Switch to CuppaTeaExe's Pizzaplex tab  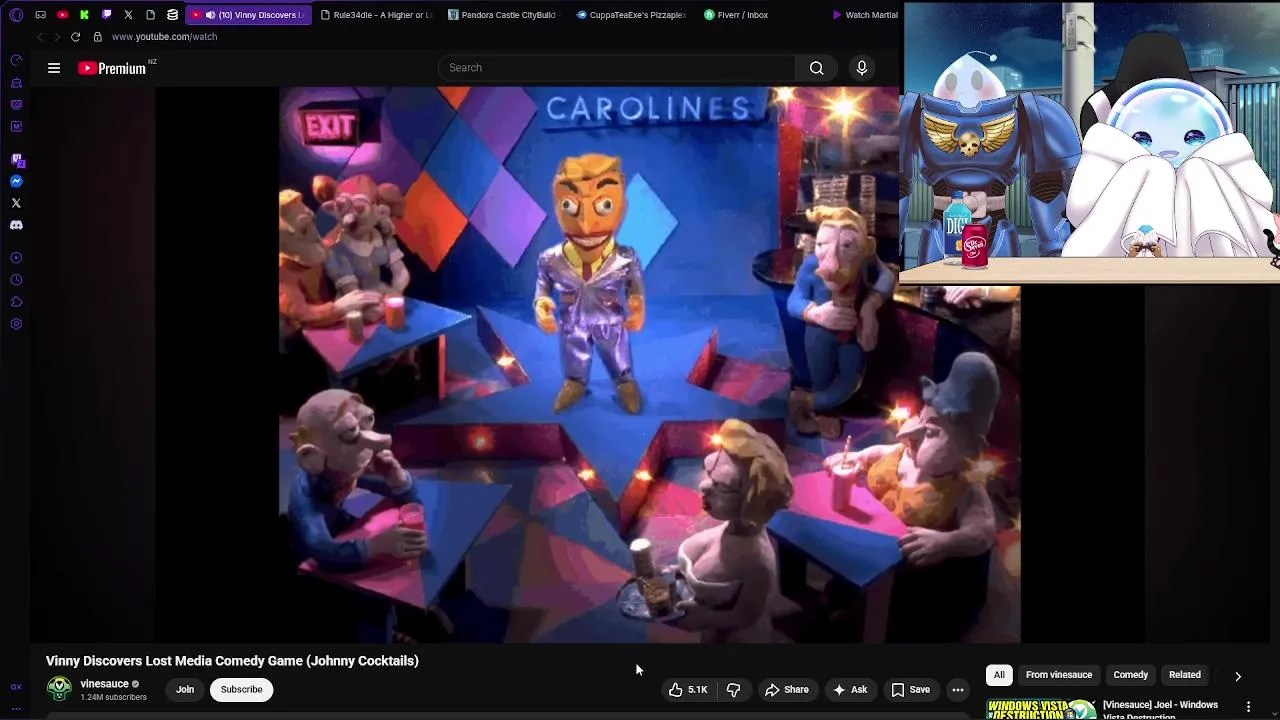tap(632, 15)
